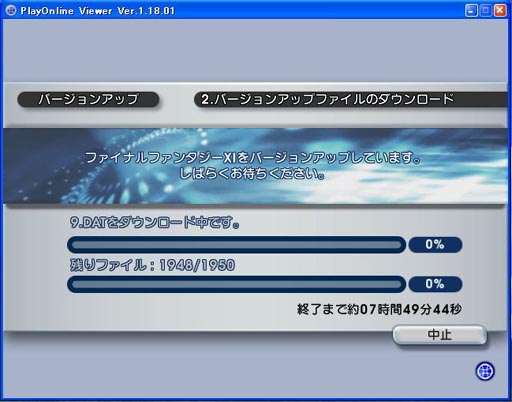Click the バージョンアップ header label
Viewport: 512px width, 402px height.
pos(88,99)
